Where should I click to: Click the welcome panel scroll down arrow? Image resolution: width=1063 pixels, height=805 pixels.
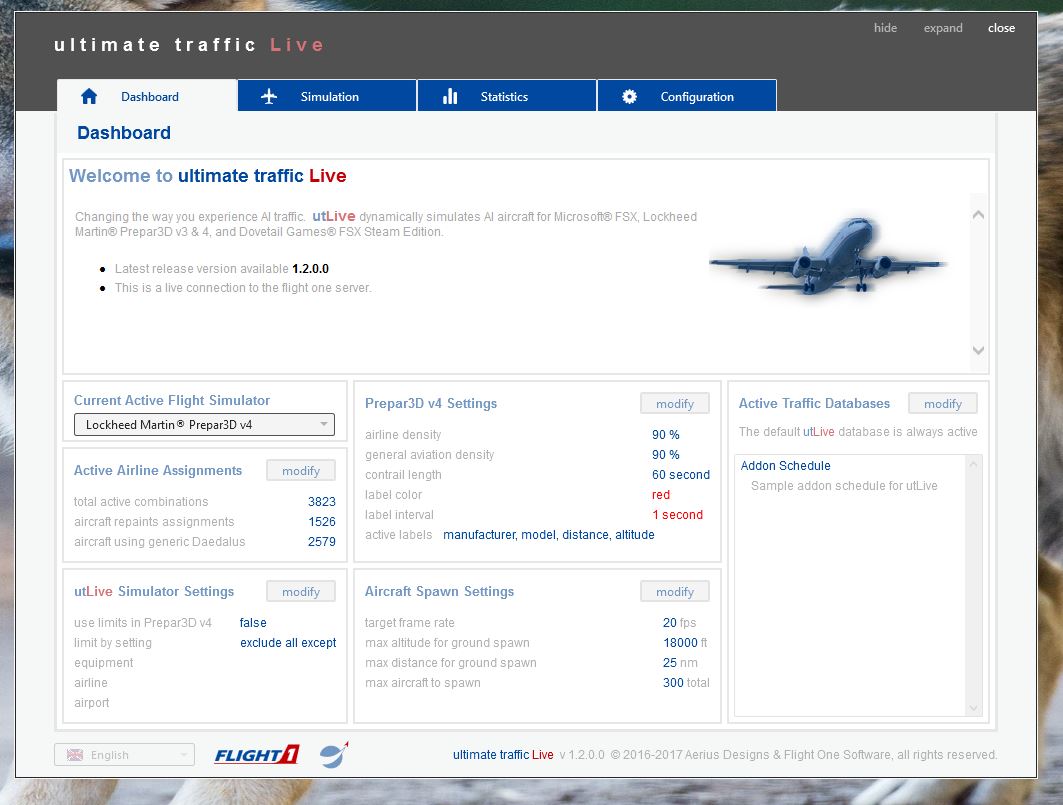(x=978, y=351)
